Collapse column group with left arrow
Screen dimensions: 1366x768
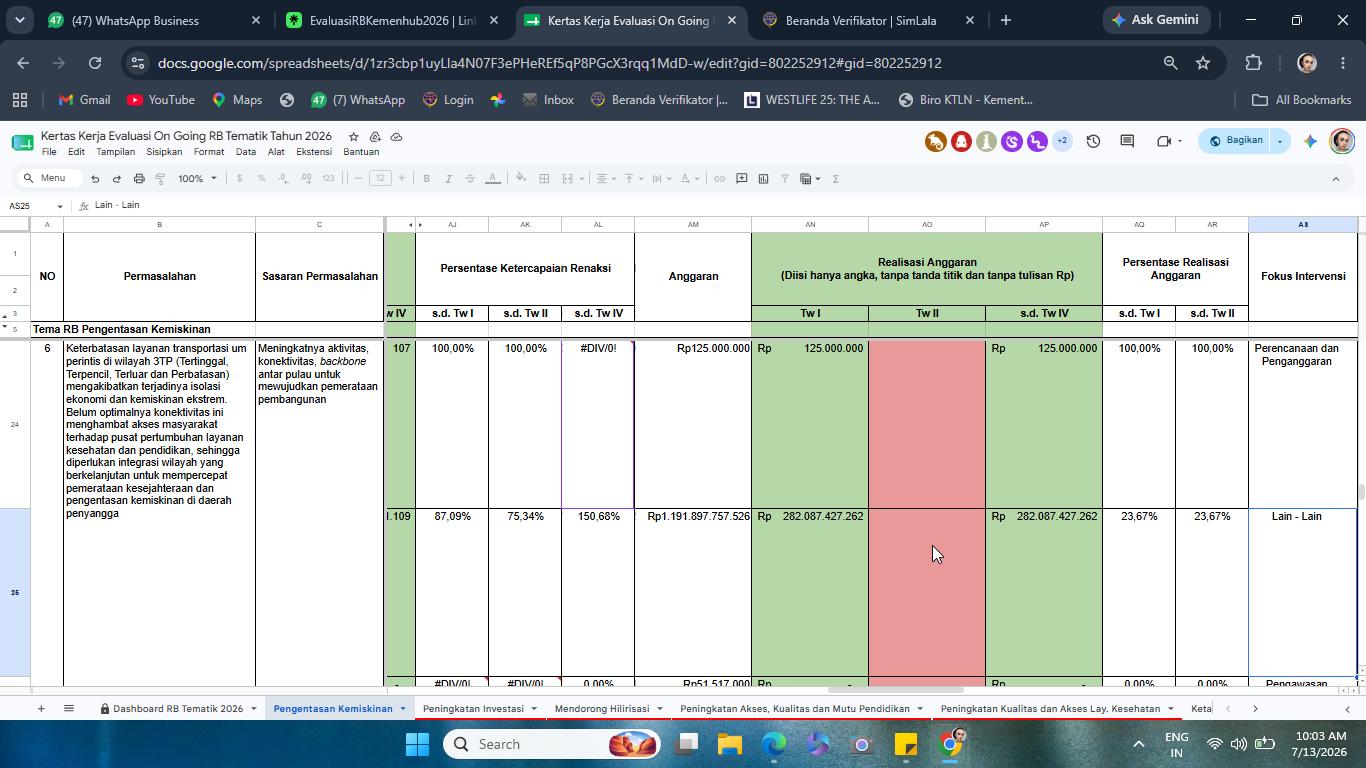tap(410, 224)
